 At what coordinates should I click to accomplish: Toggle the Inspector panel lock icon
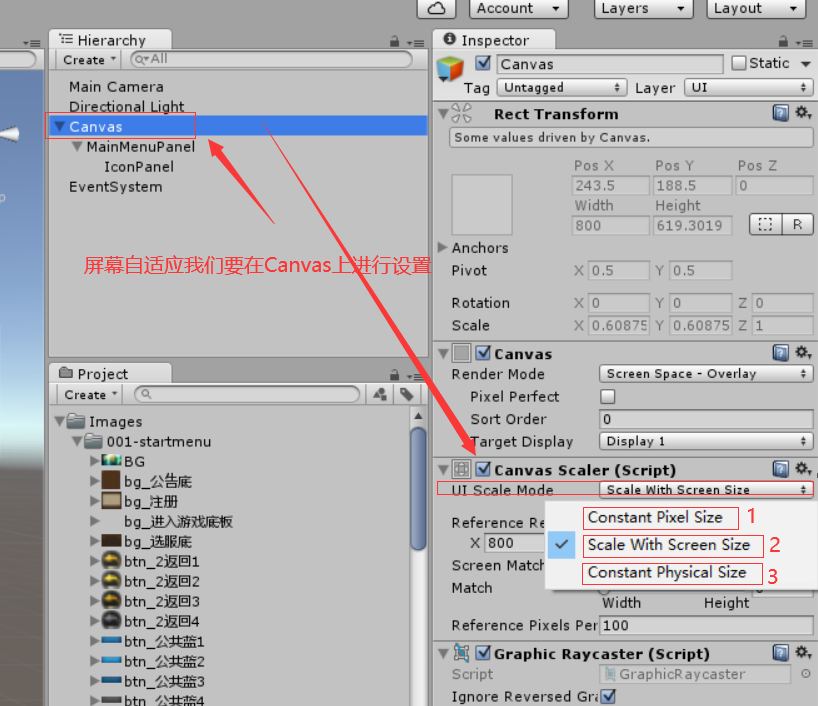pyautogui.click(x=783, y=41)
